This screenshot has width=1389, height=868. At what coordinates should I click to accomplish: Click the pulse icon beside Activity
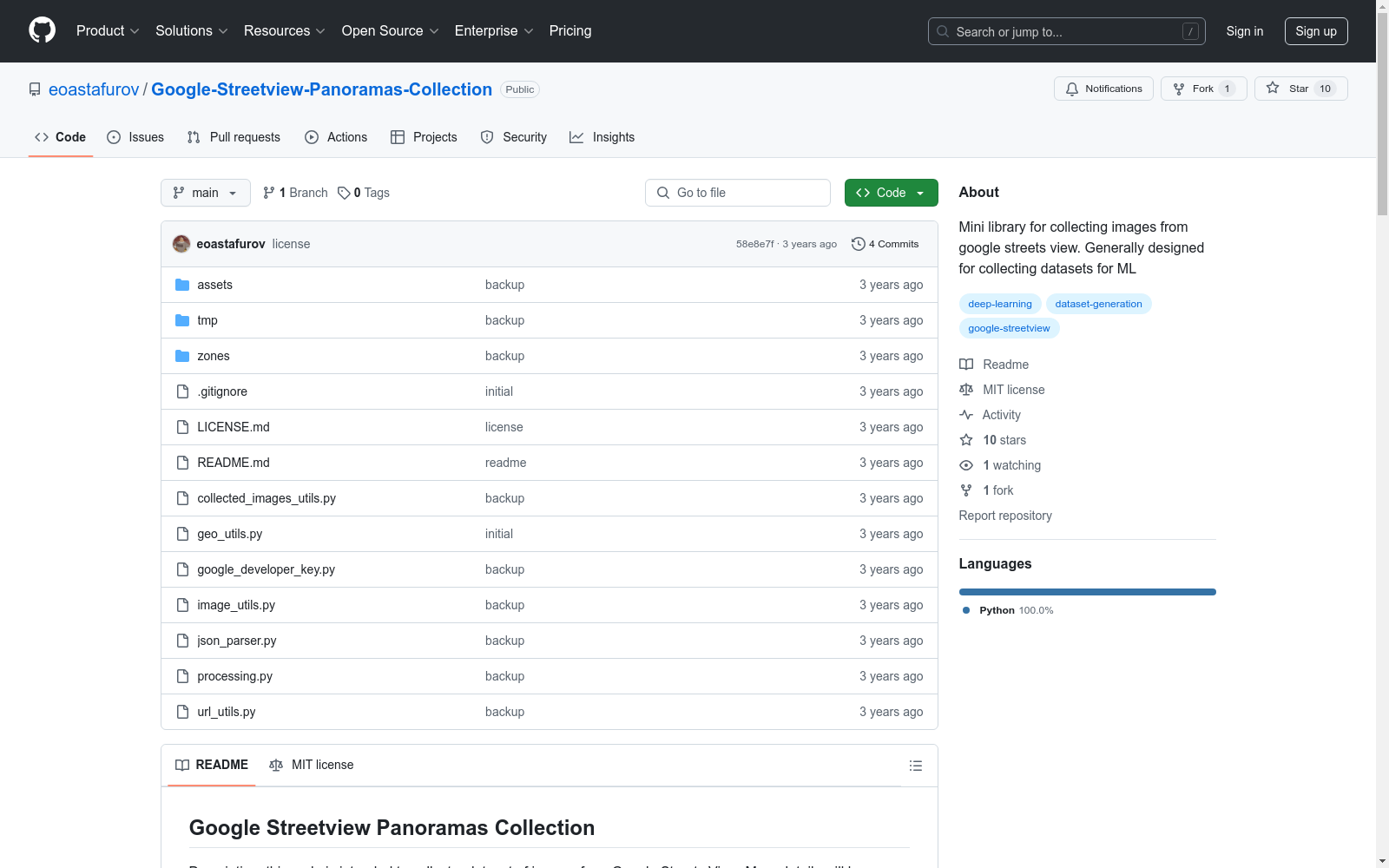966,415
